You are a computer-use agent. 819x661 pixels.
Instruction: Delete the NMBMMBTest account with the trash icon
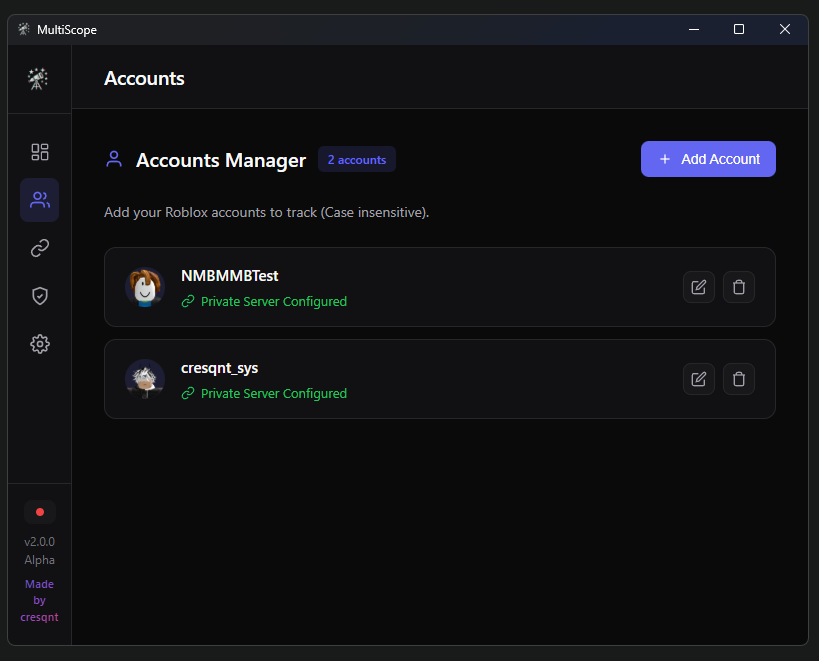pos(738,287)
